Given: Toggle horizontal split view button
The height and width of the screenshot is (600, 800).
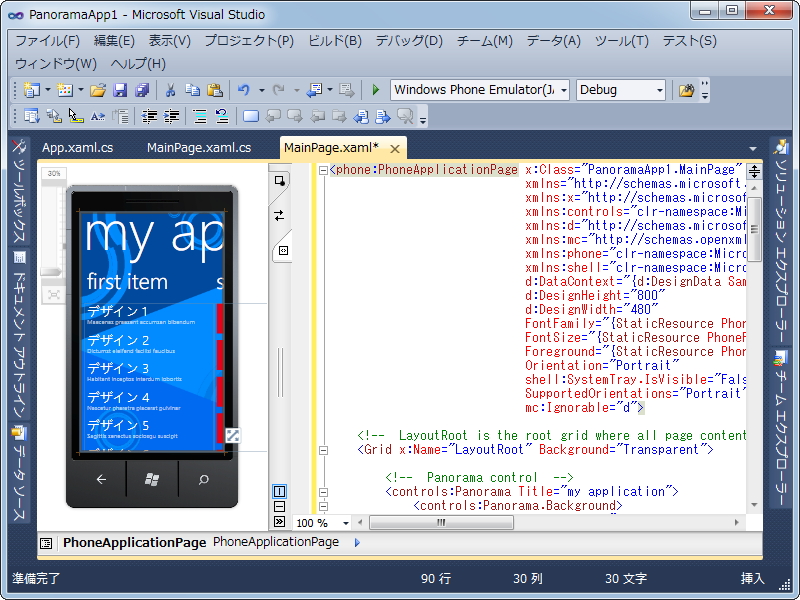Looking at the screenshot, I should (279, 506).
